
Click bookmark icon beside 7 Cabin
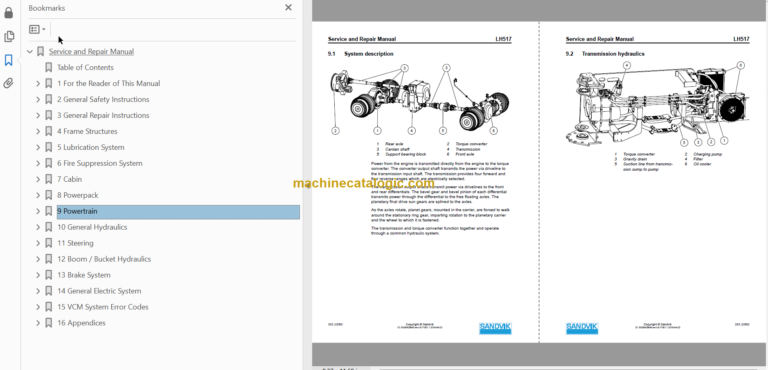48,179
